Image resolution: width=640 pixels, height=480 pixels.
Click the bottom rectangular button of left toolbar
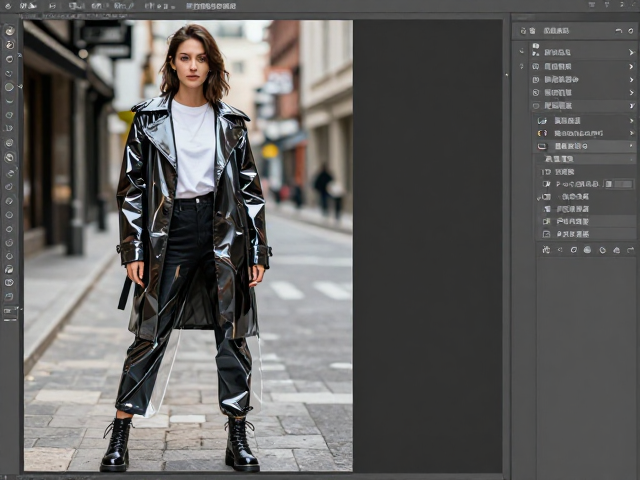coord(10,312)
